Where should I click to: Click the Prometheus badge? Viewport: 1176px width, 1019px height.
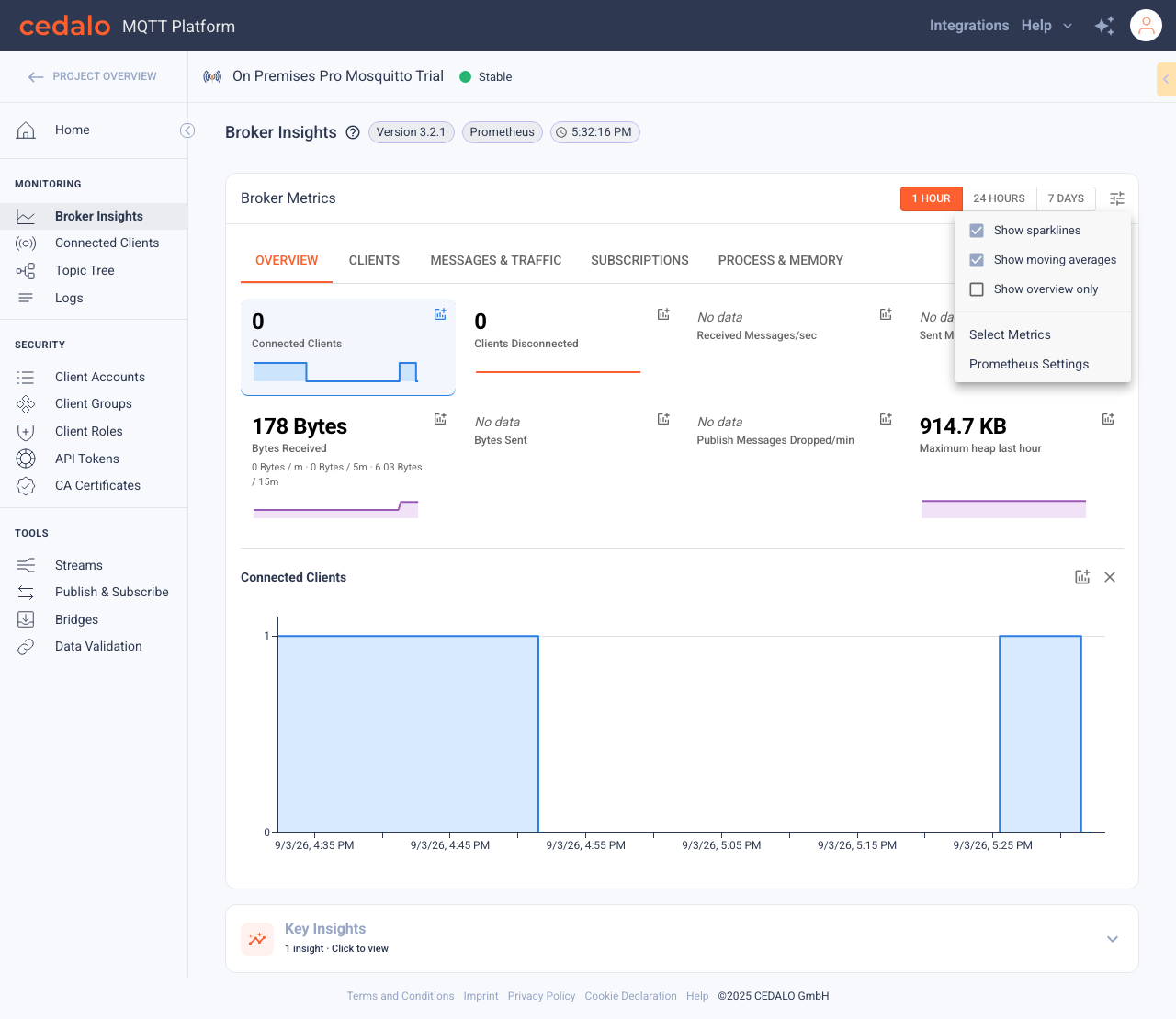click(503, 132)
